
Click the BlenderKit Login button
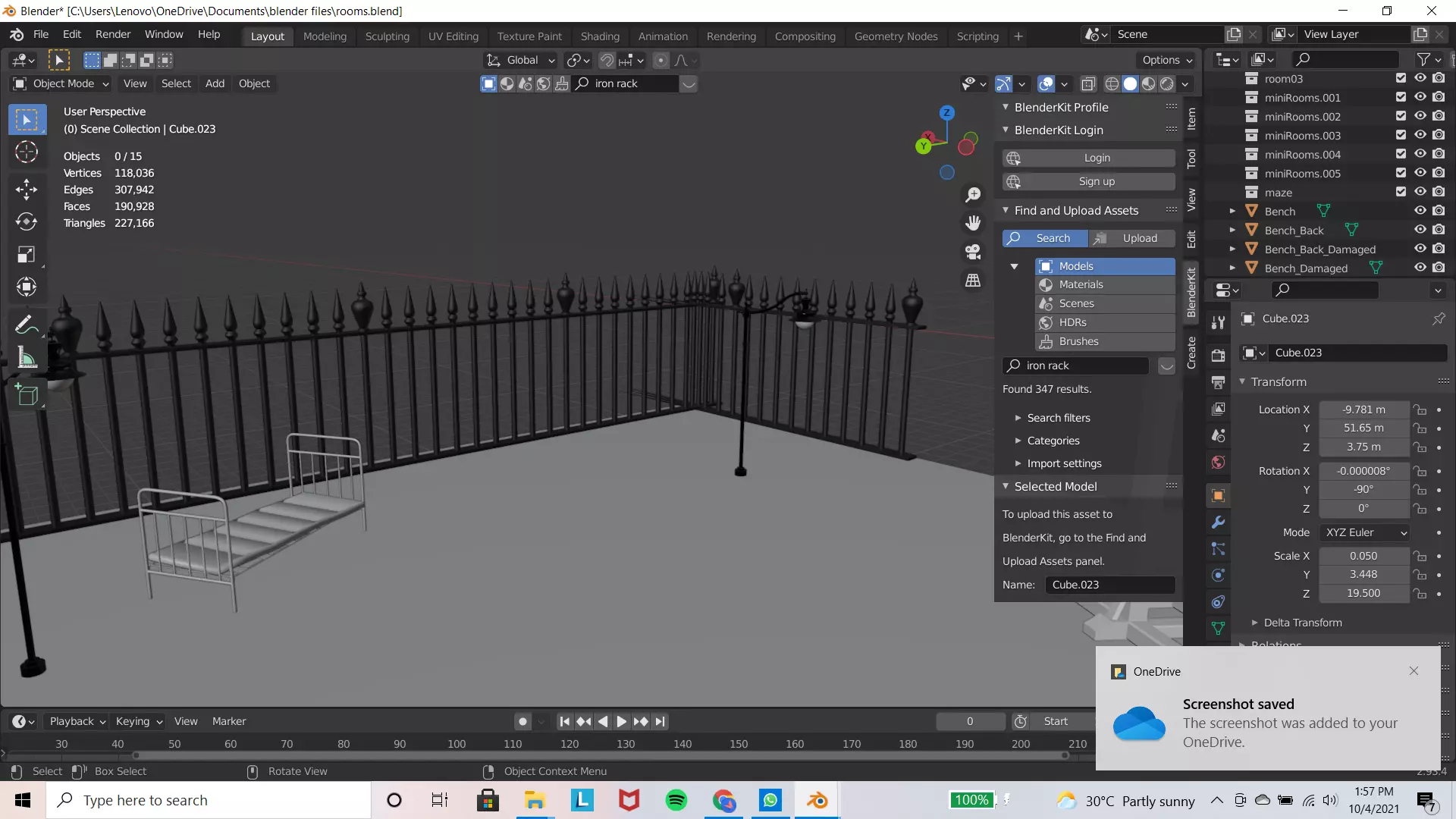pyautogui.click(x=1088, y=158)
